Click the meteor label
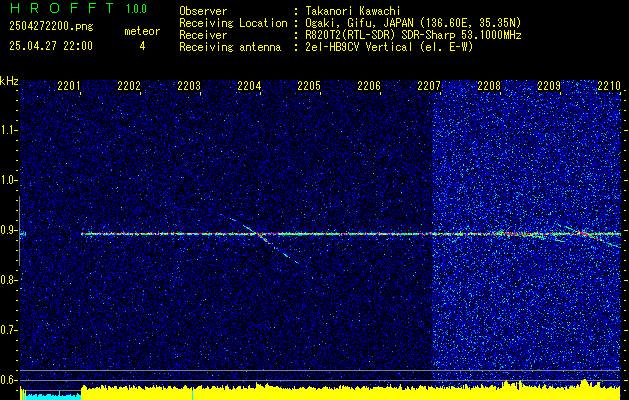The width and height of the screenshot is (629, 400). coord(142,31)
